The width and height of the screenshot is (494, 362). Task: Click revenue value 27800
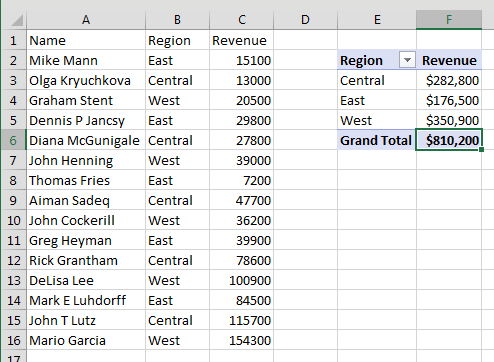click(242, 140)
